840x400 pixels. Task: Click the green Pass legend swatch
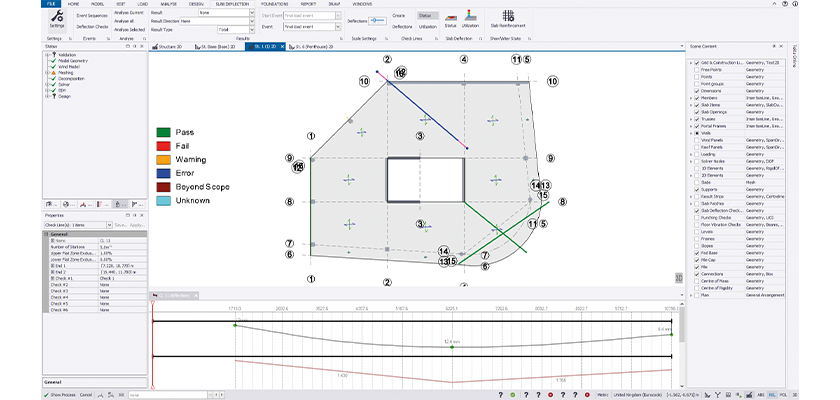click(163, 132)
